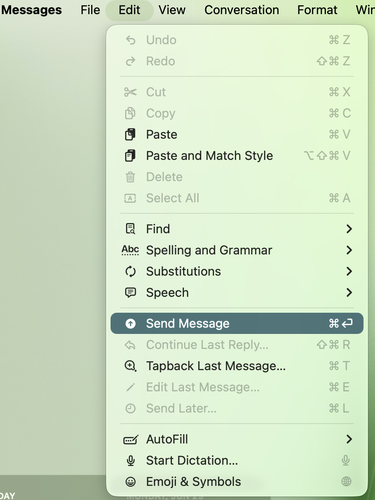Click the Paste clipboard icon
Image resolution: width=375 pixels, height=500 pixels.
tap(130, 135)
